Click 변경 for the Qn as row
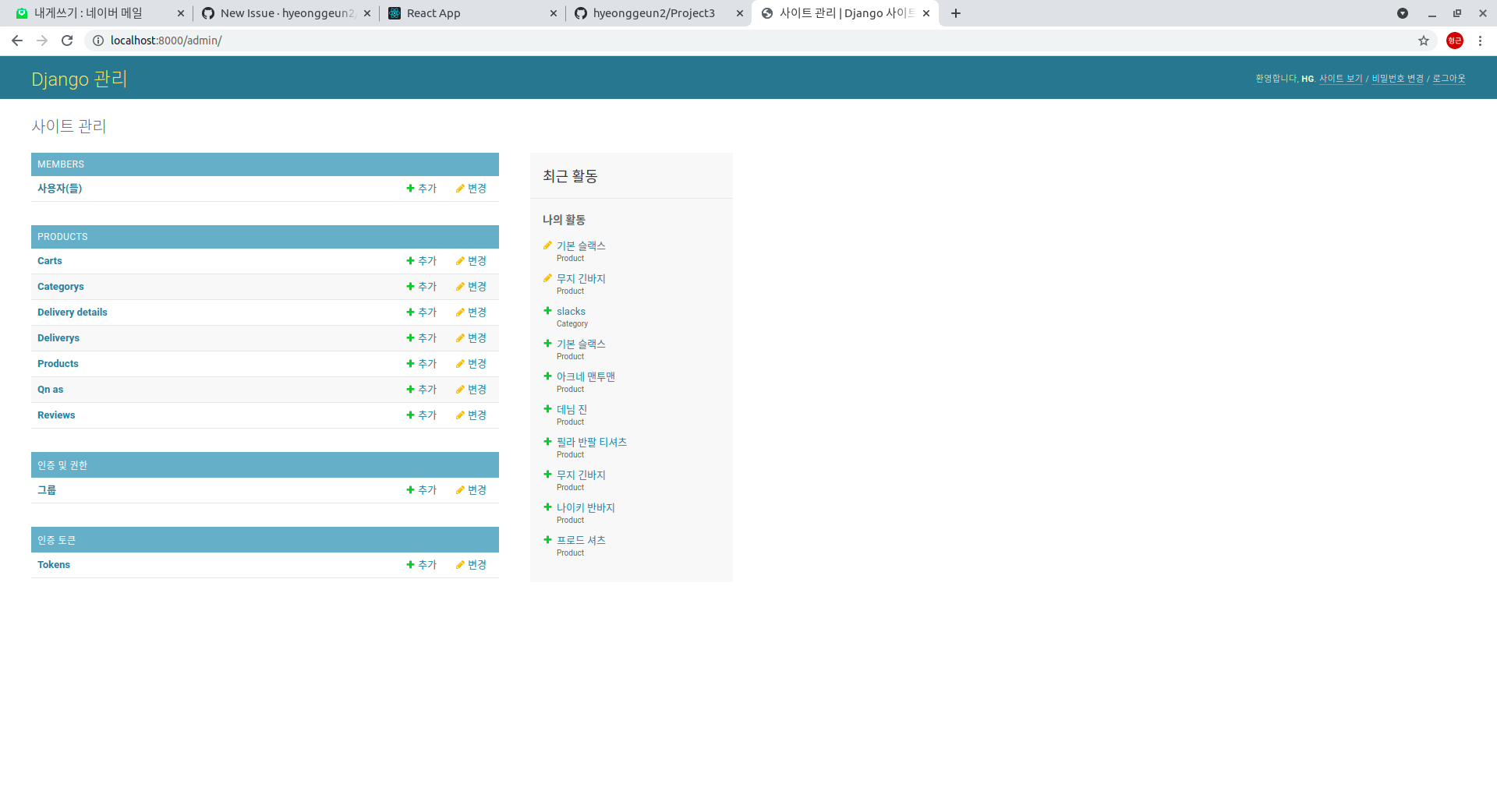Screen dimensions: 1497x812 (472, 390)
